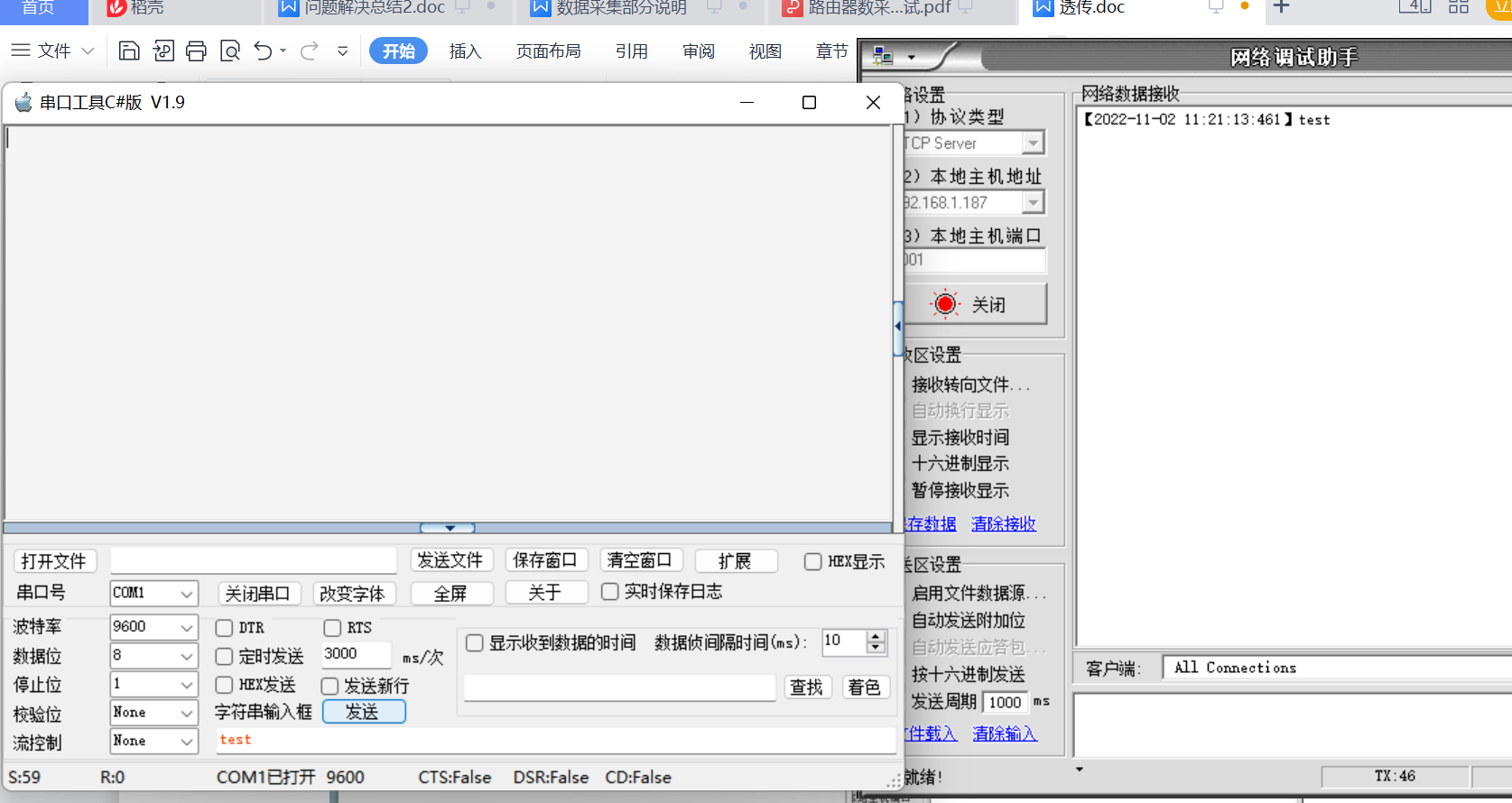The image size is (1512, 803).
Task: Open the 插入 ribbon tab
Action: (465, 51)
